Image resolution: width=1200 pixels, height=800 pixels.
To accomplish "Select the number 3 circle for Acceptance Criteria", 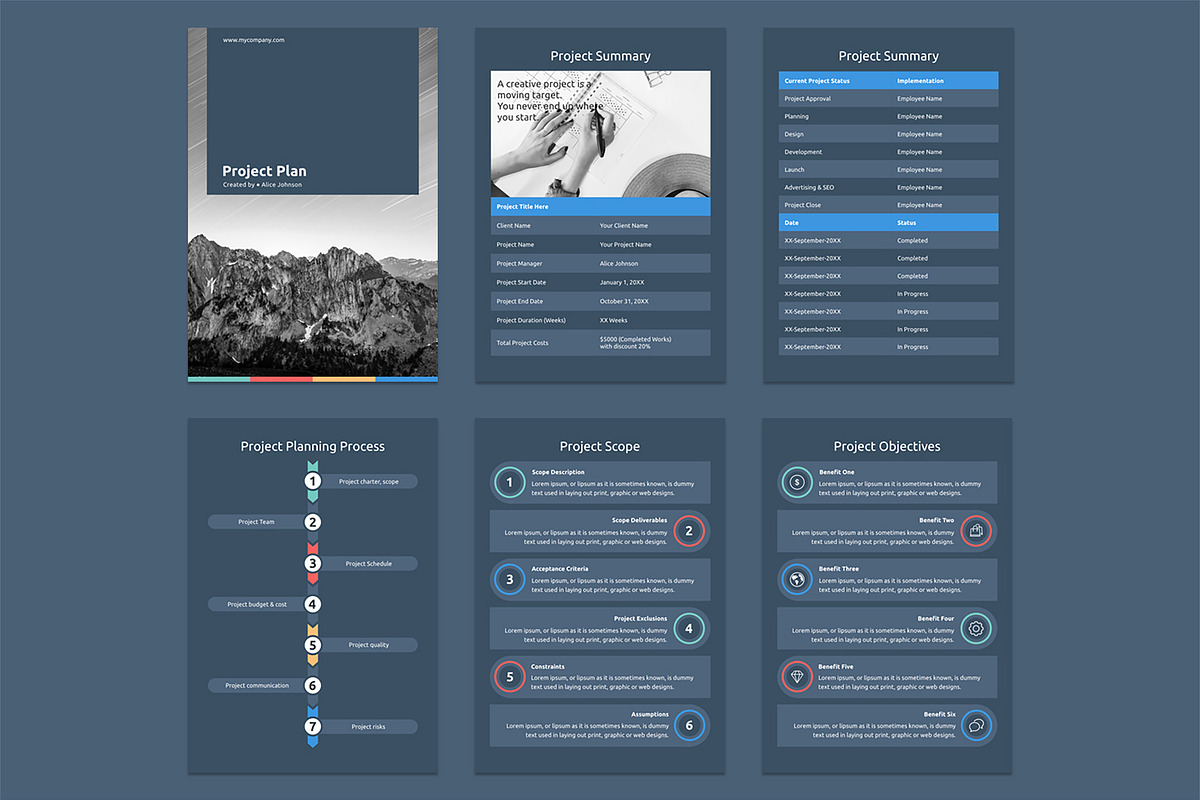I will [x=508, y=580].
